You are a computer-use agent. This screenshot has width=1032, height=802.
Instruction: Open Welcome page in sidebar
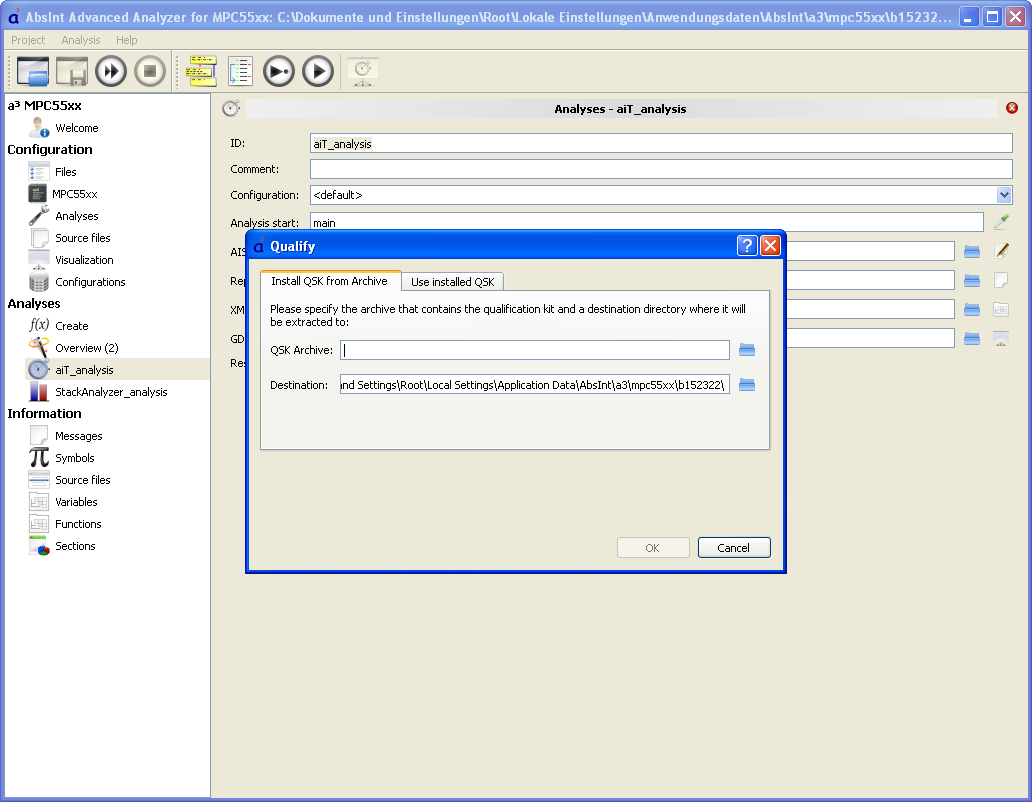click(76, 128)
